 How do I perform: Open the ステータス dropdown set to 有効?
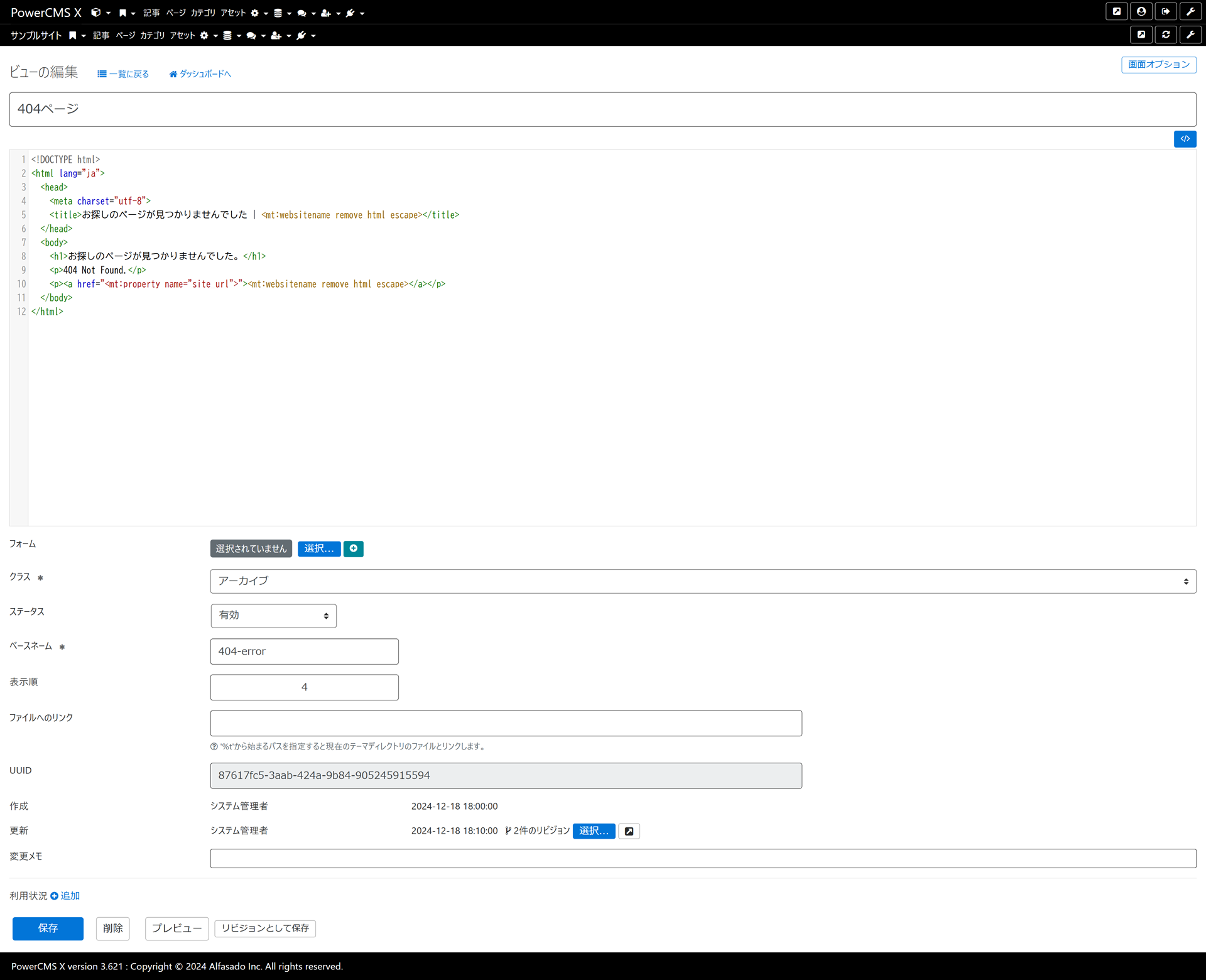(273, 616)
